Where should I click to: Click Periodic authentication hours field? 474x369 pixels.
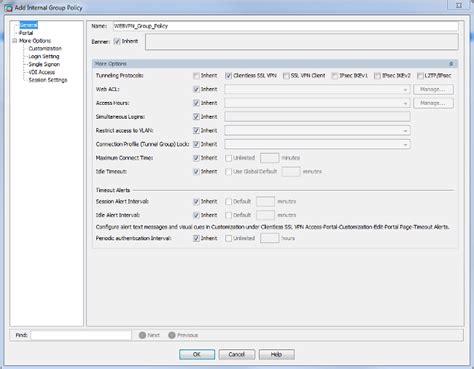coord(269,238)
